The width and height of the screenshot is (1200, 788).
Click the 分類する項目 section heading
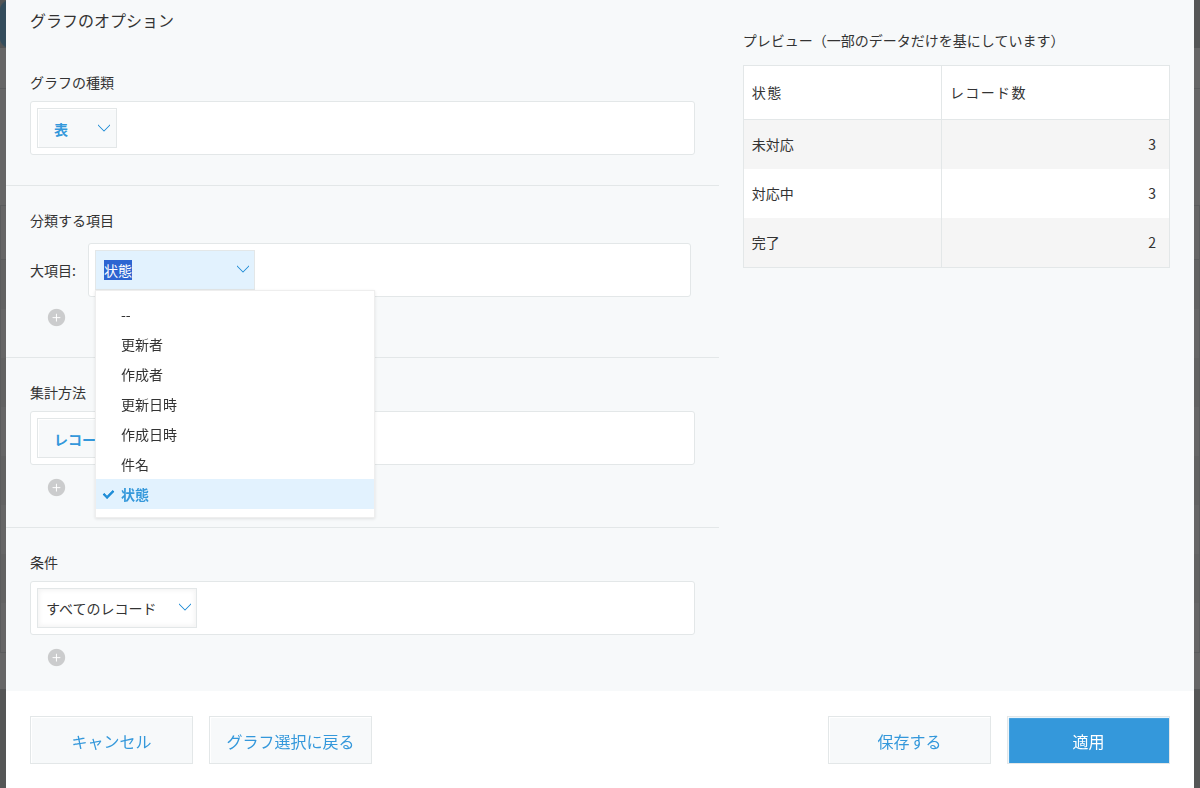[72, 221]
